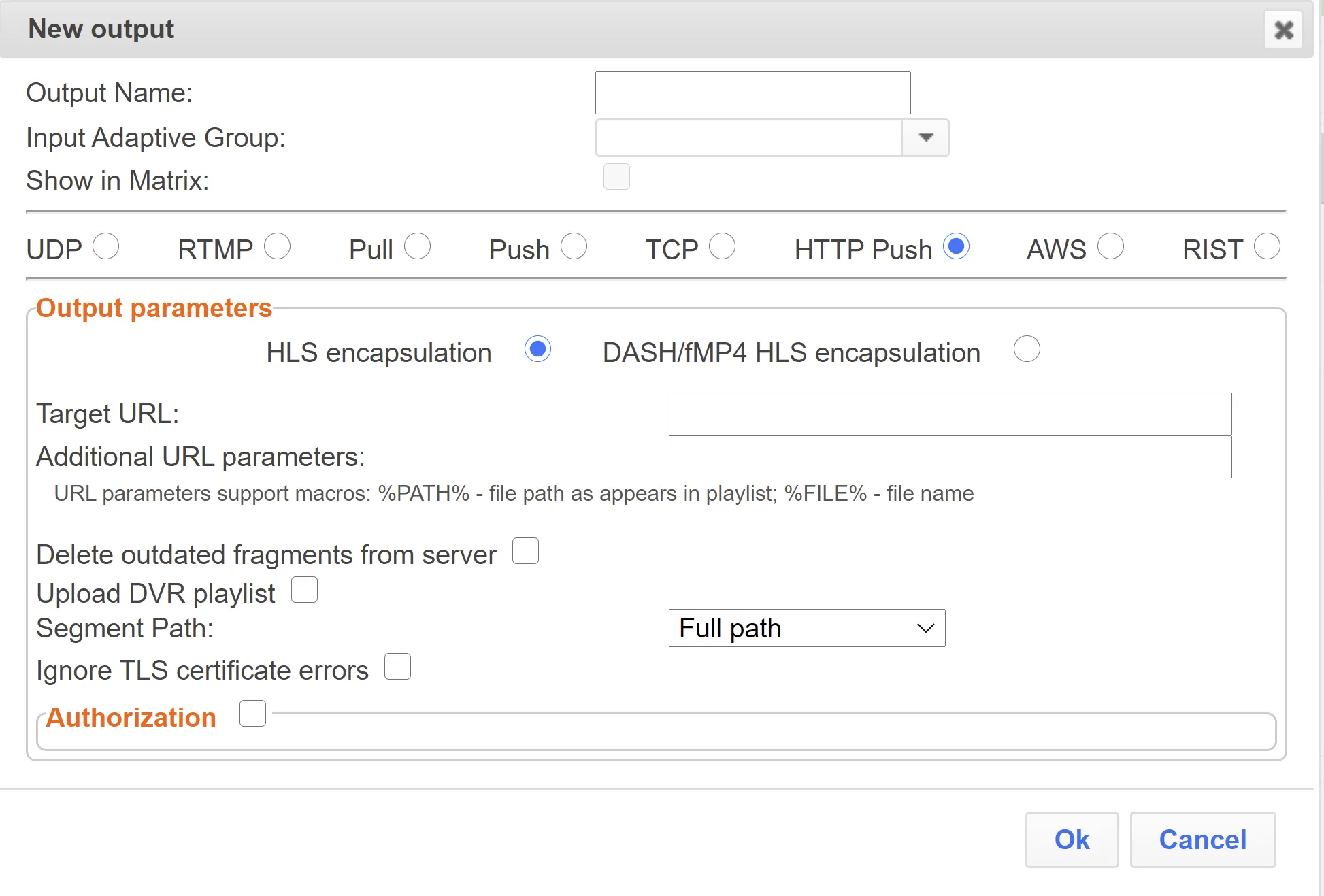Enable Ignore TLS certificate errors
This screenshot has width=1324, height=896.
tap(398, 667)
